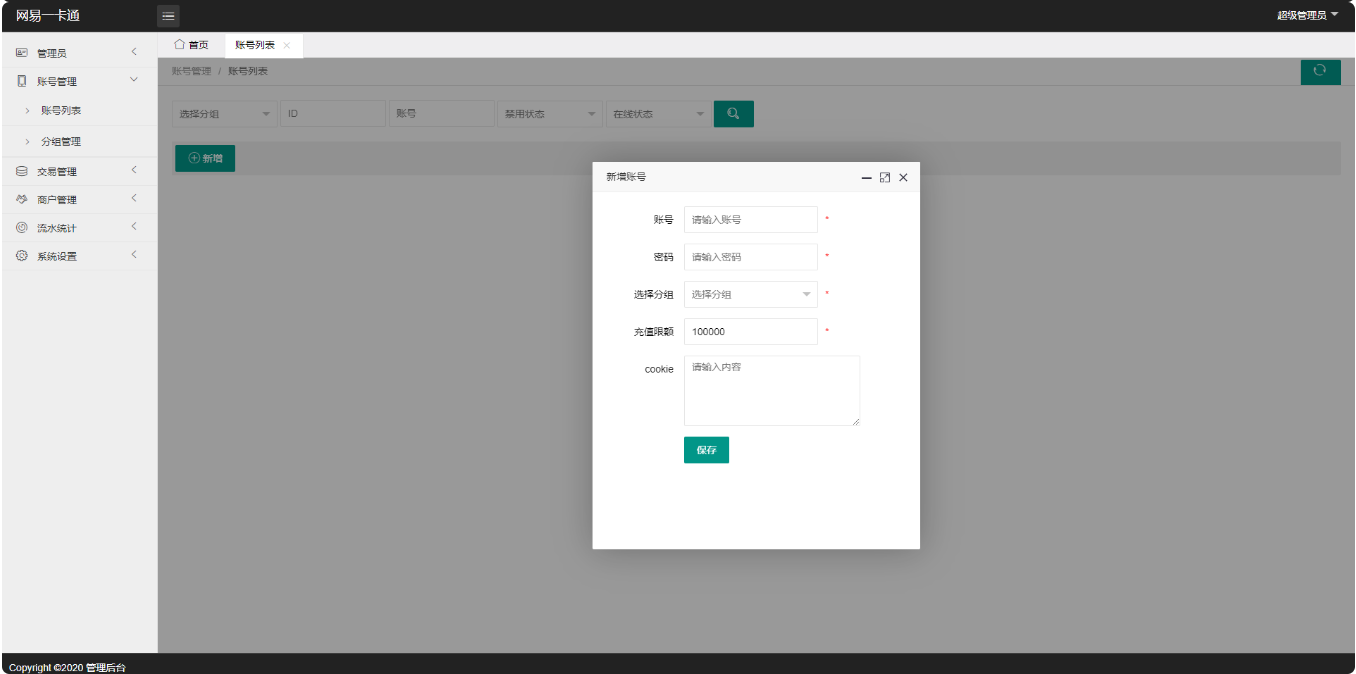Focus the cookie textarea
The image size is (1356, 674).
[771, 391]
